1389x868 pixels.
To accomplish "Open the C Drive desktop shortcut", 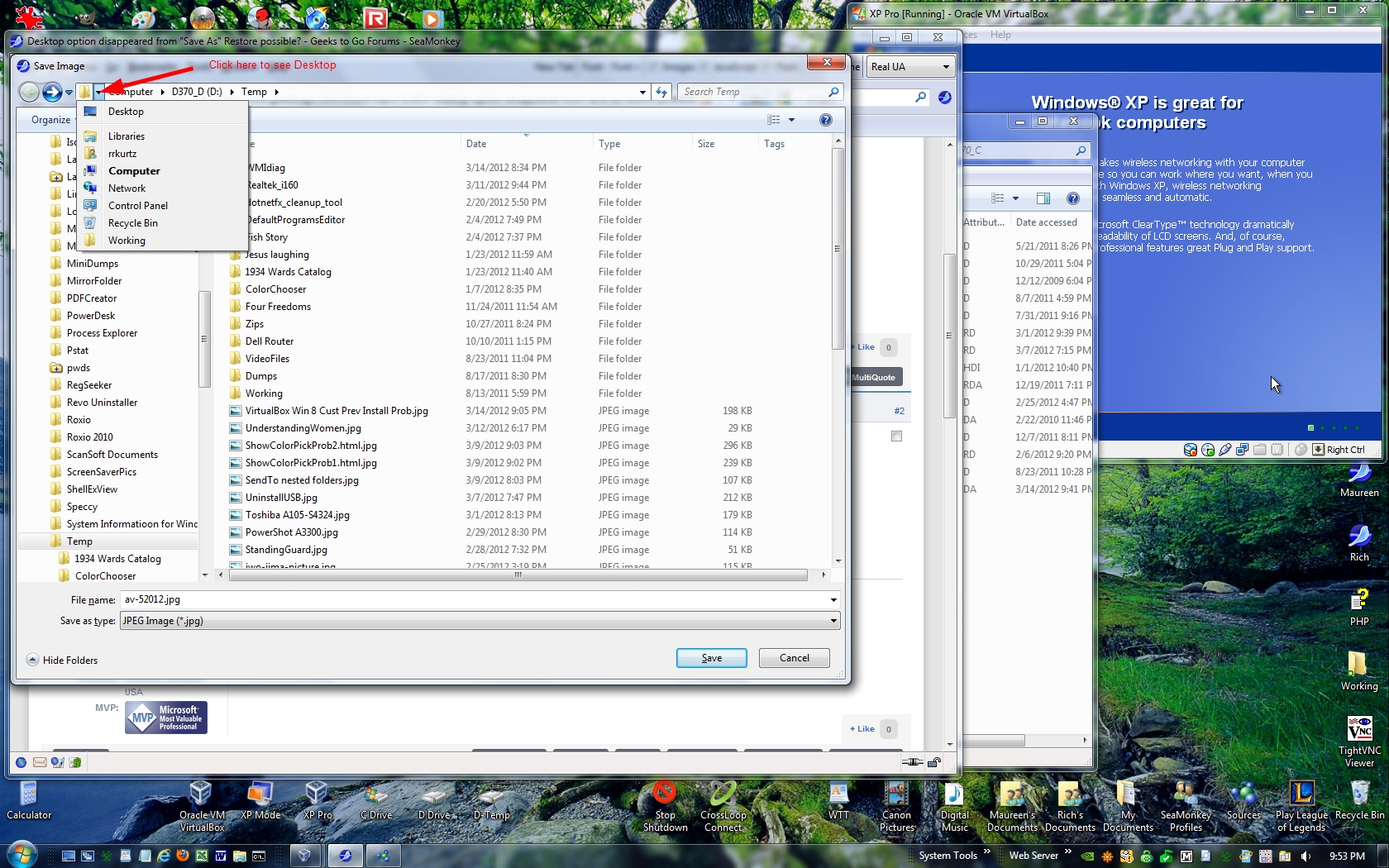I will (376, 800).
